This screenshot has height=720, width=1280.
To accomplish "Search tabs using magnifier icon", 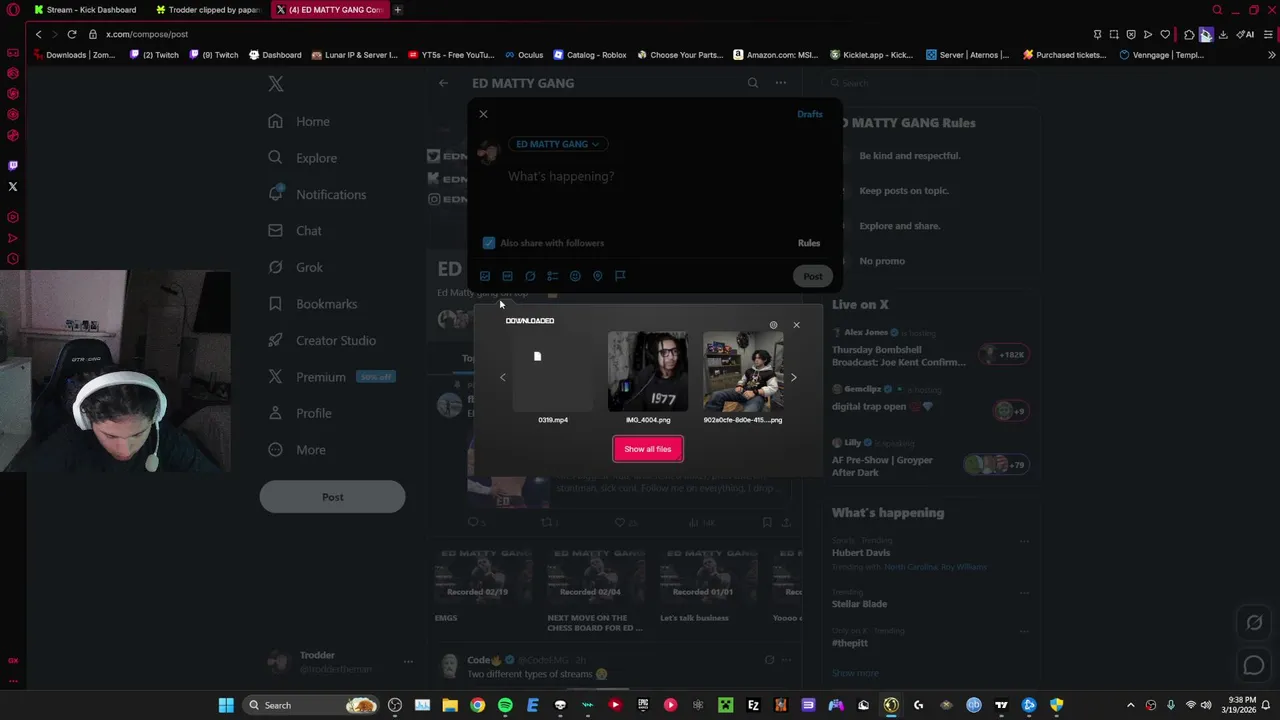I will click(x=1217, y=10).
